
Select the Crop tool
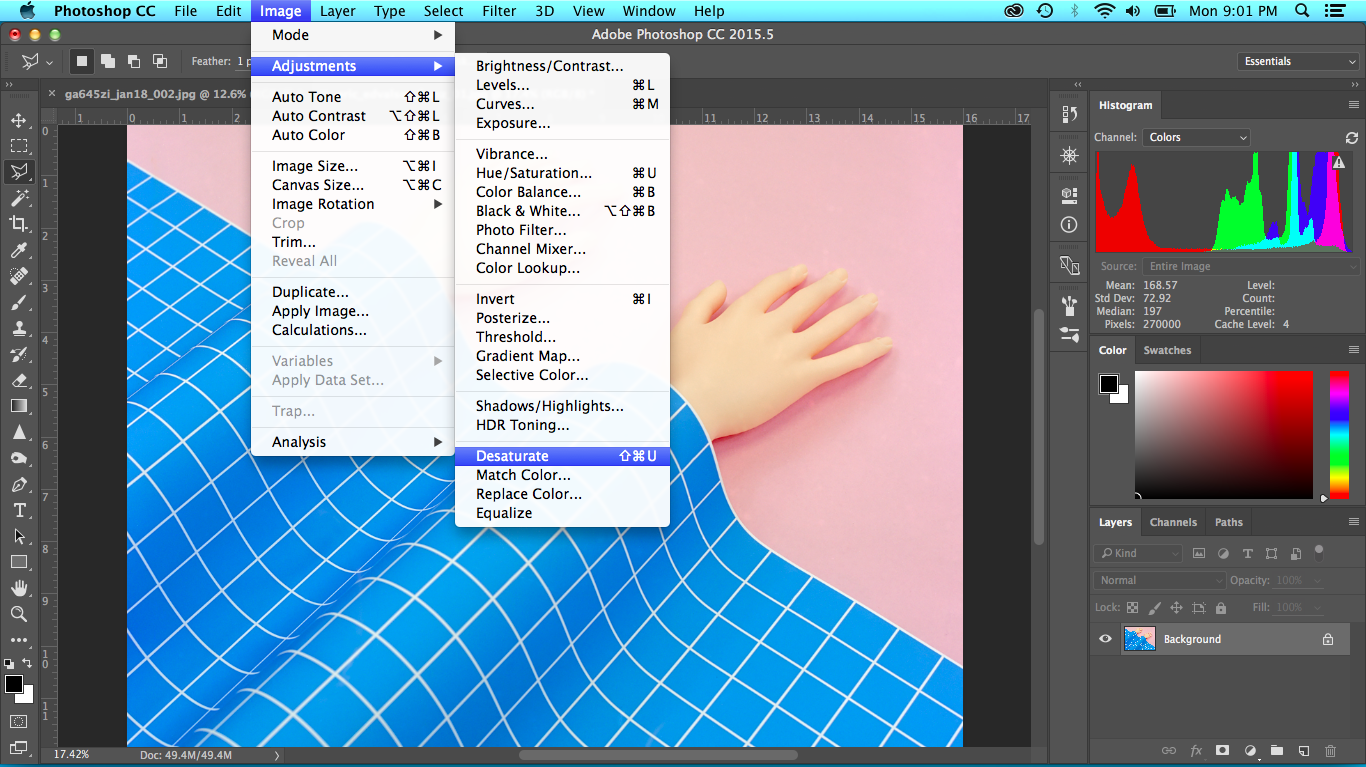click(x=19, y=224)
